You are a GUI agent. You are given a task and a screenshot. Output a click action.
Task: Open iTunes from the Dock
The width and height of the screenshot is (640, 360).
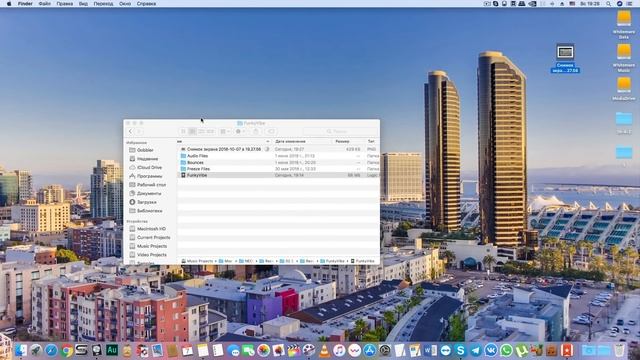(339, 350)
